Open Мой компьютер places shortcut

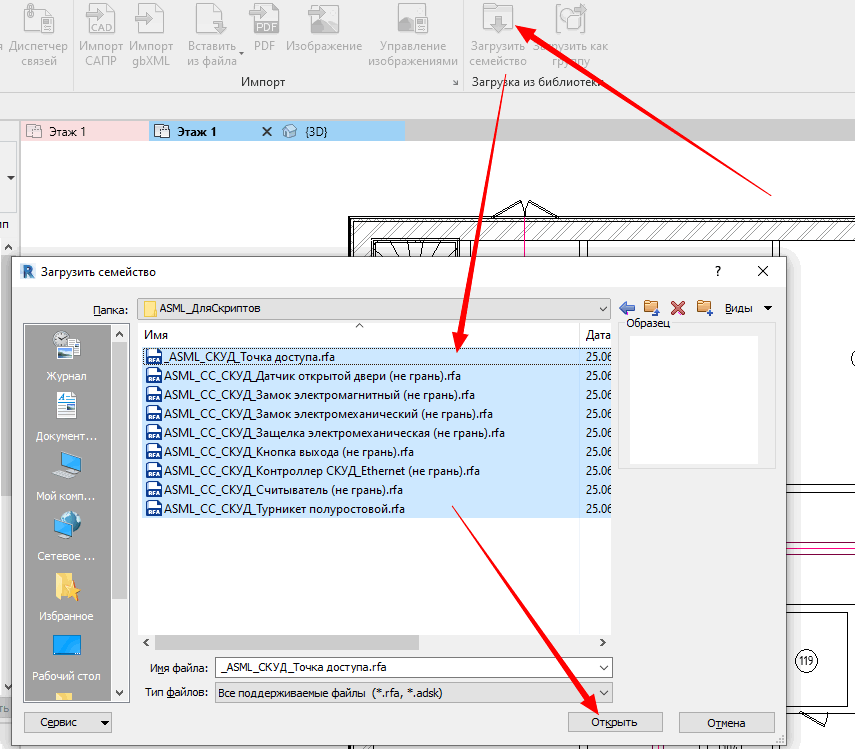point(66,476)
